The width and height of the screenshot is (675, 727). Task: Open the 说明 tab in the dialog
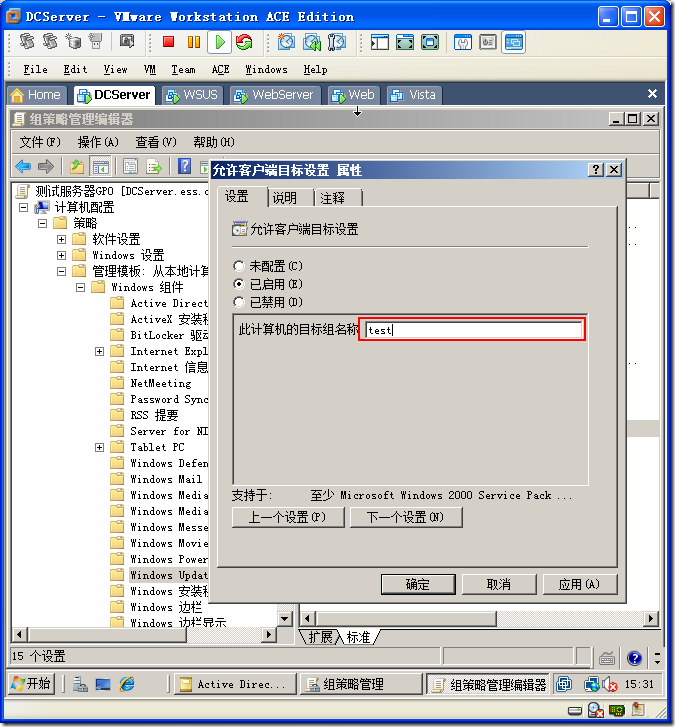pyautogui.click(x=289, y=198)
